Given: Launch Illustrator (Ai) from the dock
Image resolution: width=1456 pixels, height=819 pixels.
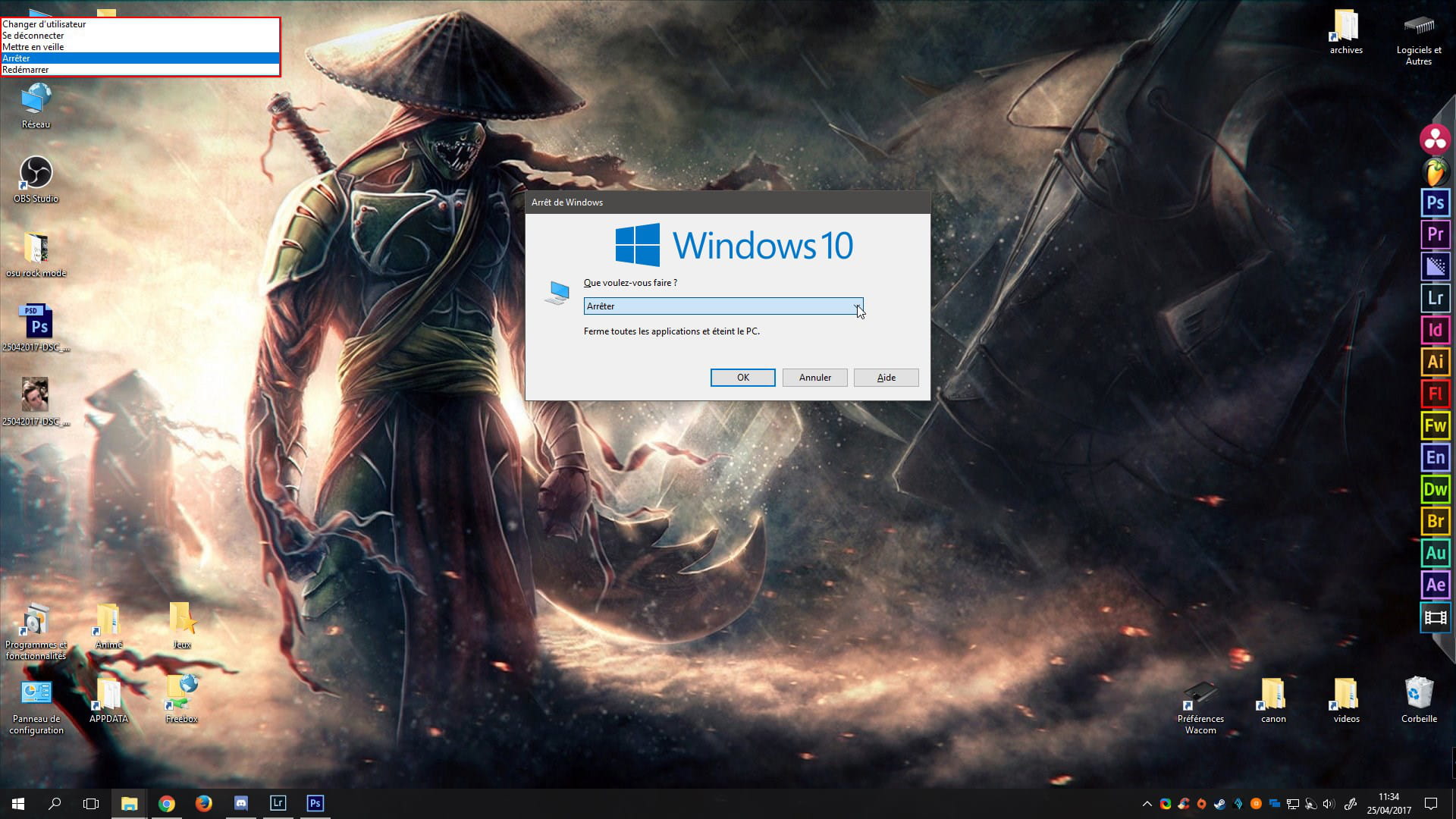Looking at the screenshot, I should pyautogui.click(x=1435, y=362).
